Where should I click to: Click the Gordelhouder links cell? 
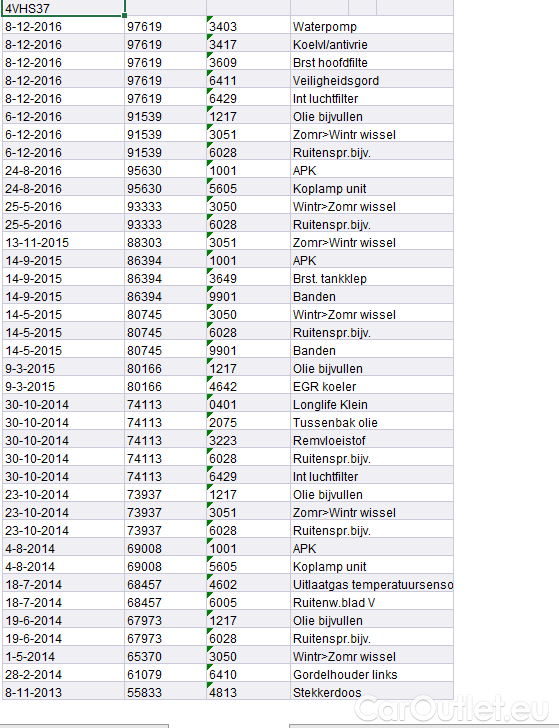tap(372, 675)
